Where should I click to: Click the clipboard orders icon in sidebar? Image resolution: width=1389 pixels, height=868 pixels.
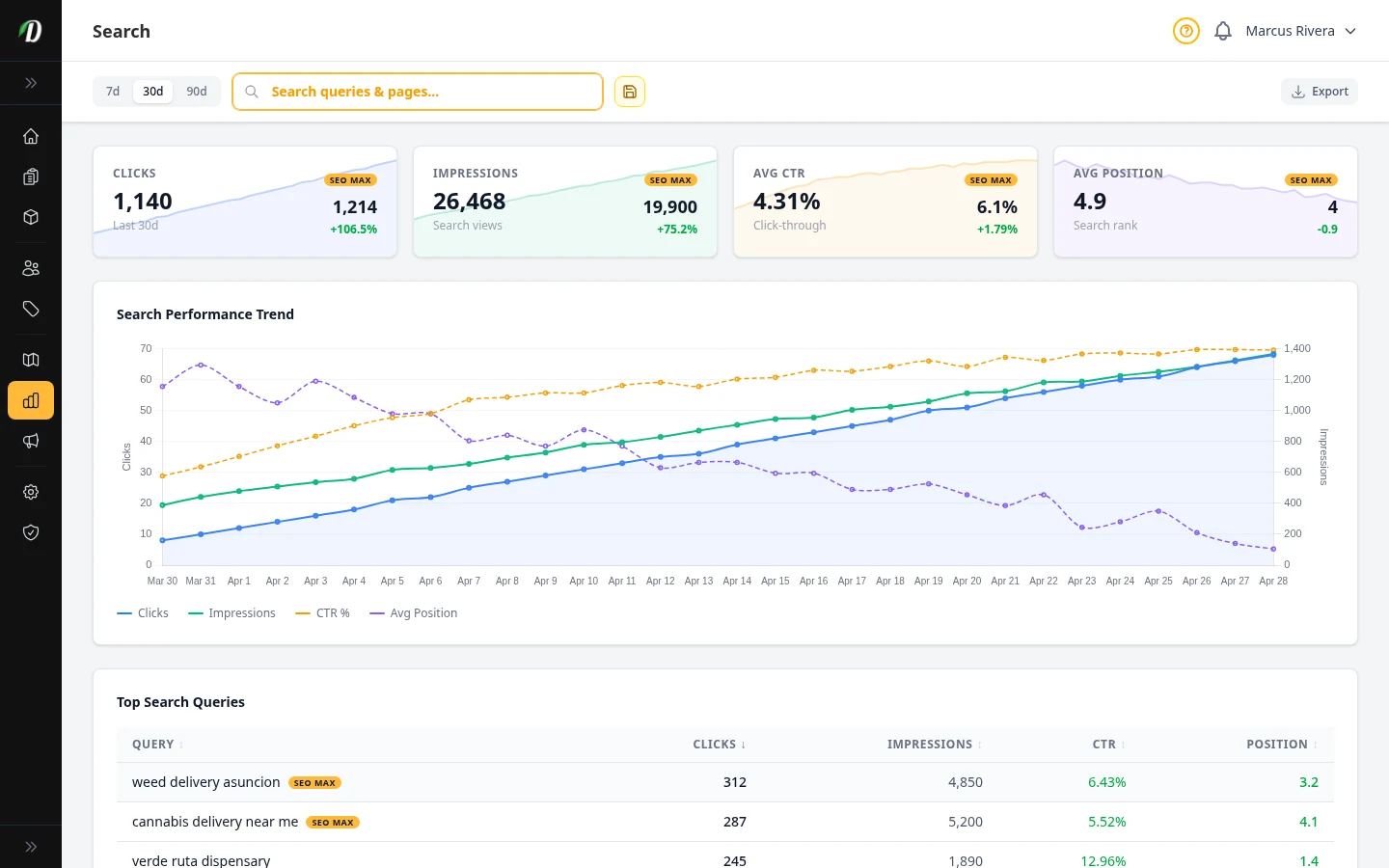pyautogui.click(x=31, y=176)
